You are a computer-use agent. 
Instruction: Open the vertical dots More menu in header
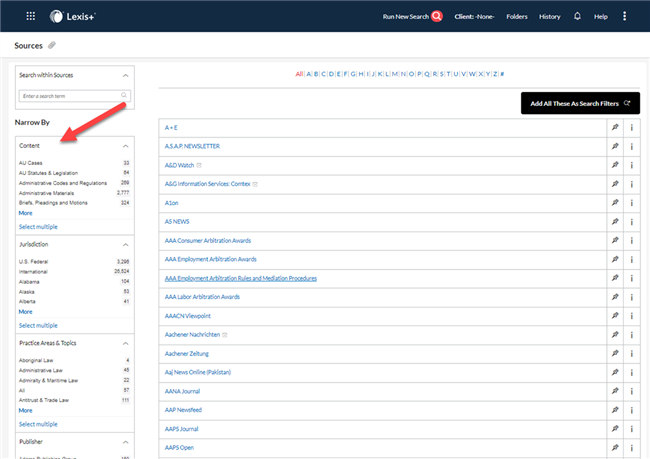pos(624,16)
